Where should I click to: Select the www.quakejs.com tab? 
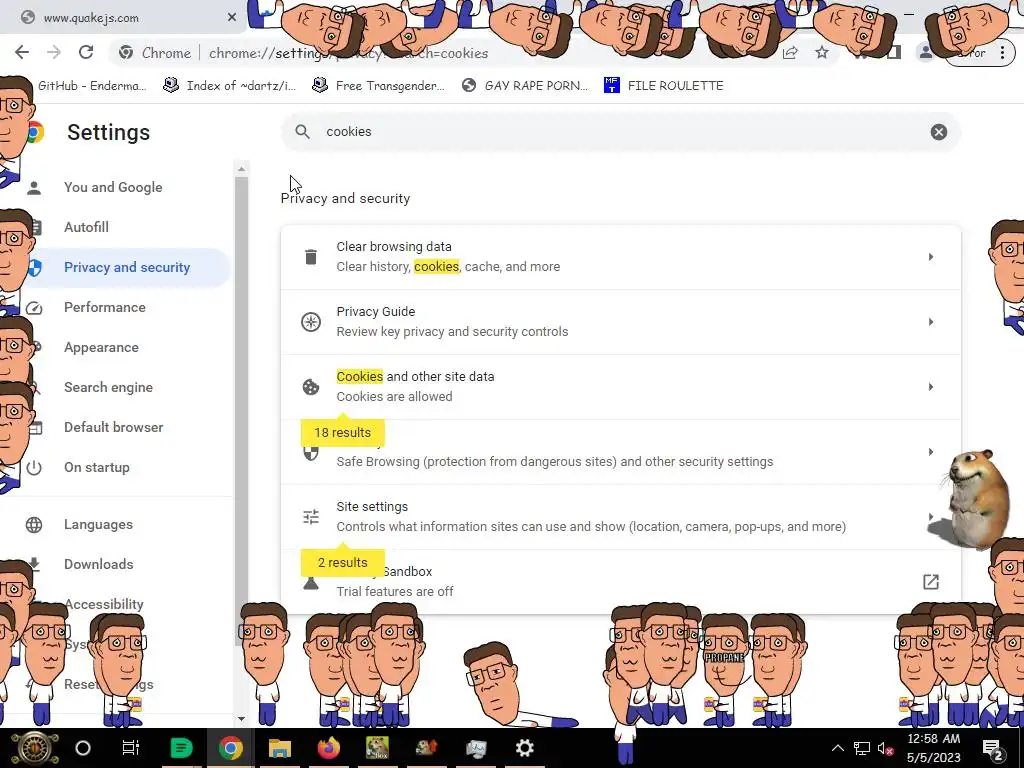coord(123,18)
